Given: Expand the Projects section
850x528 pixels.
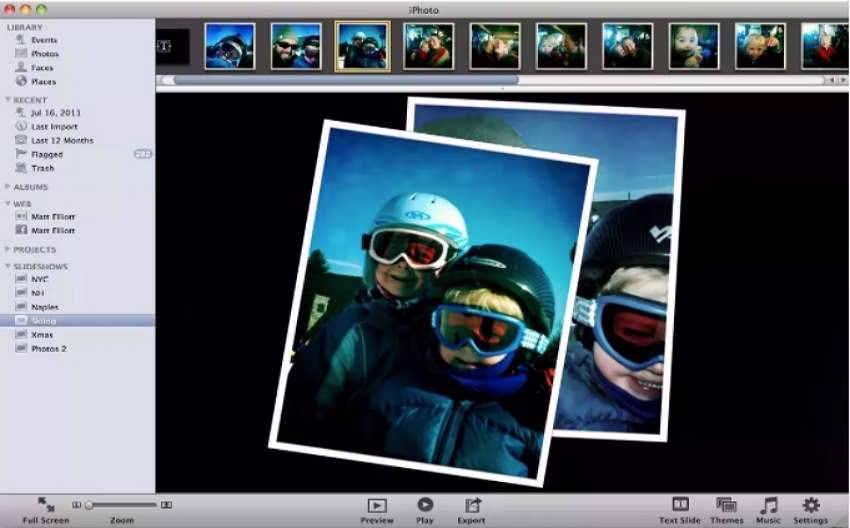Looking at the screenshot, I should point(8,249).
